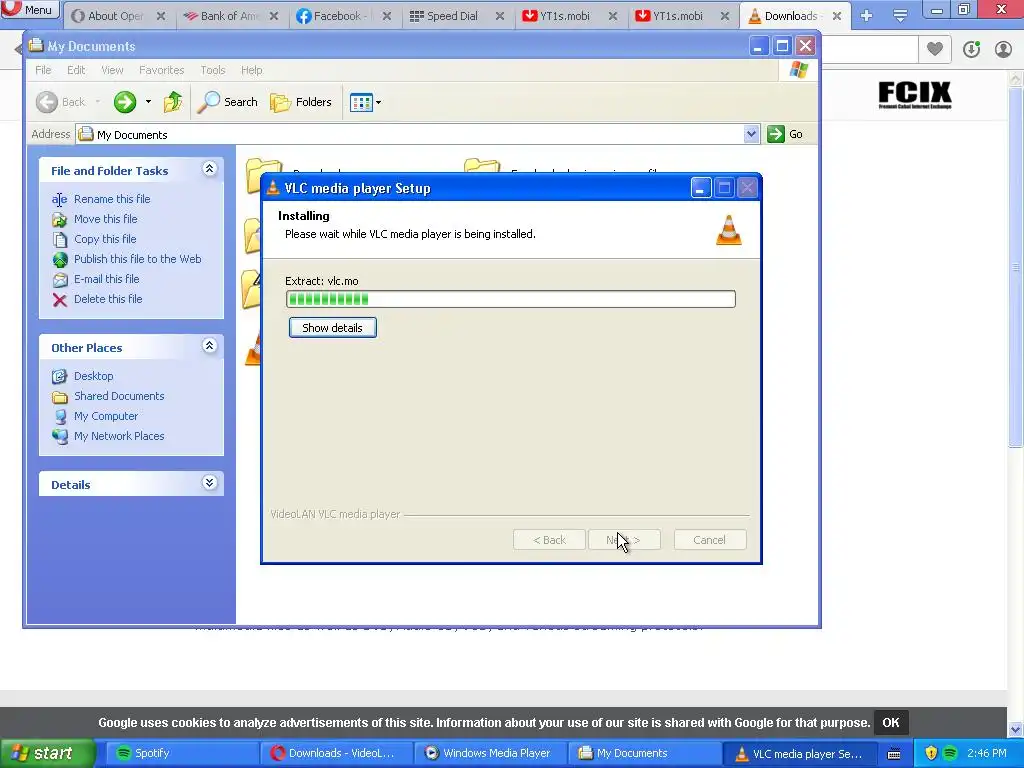1024x768 pixels.
Task: Expand the Address bar dropdown
Action: [751, 134]
